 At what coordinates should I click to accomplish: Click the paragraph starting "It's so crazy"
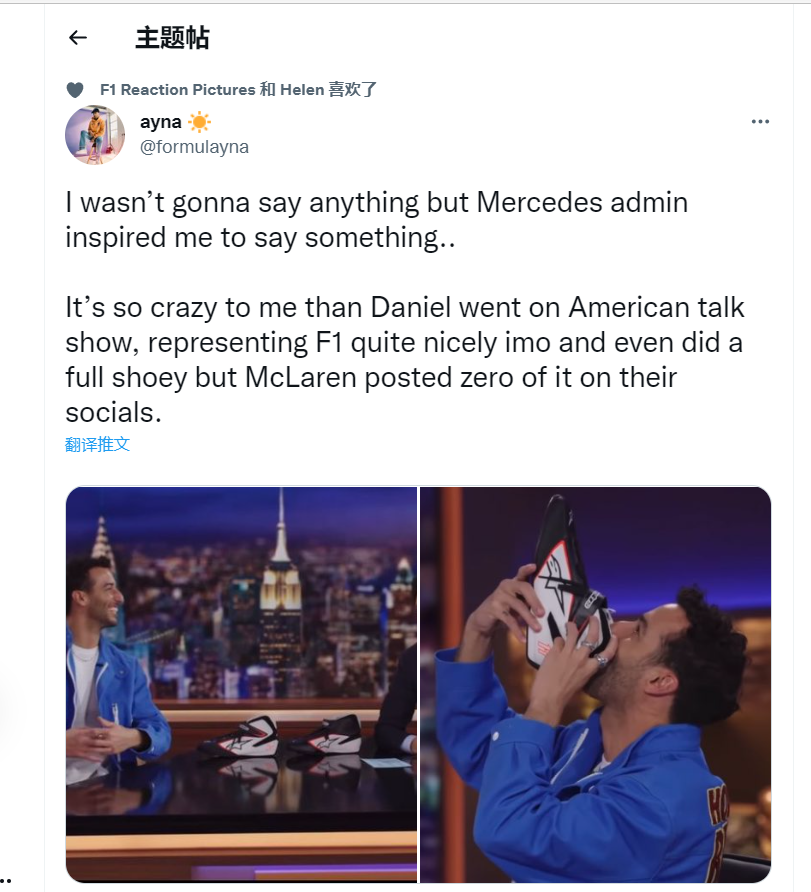405,359
